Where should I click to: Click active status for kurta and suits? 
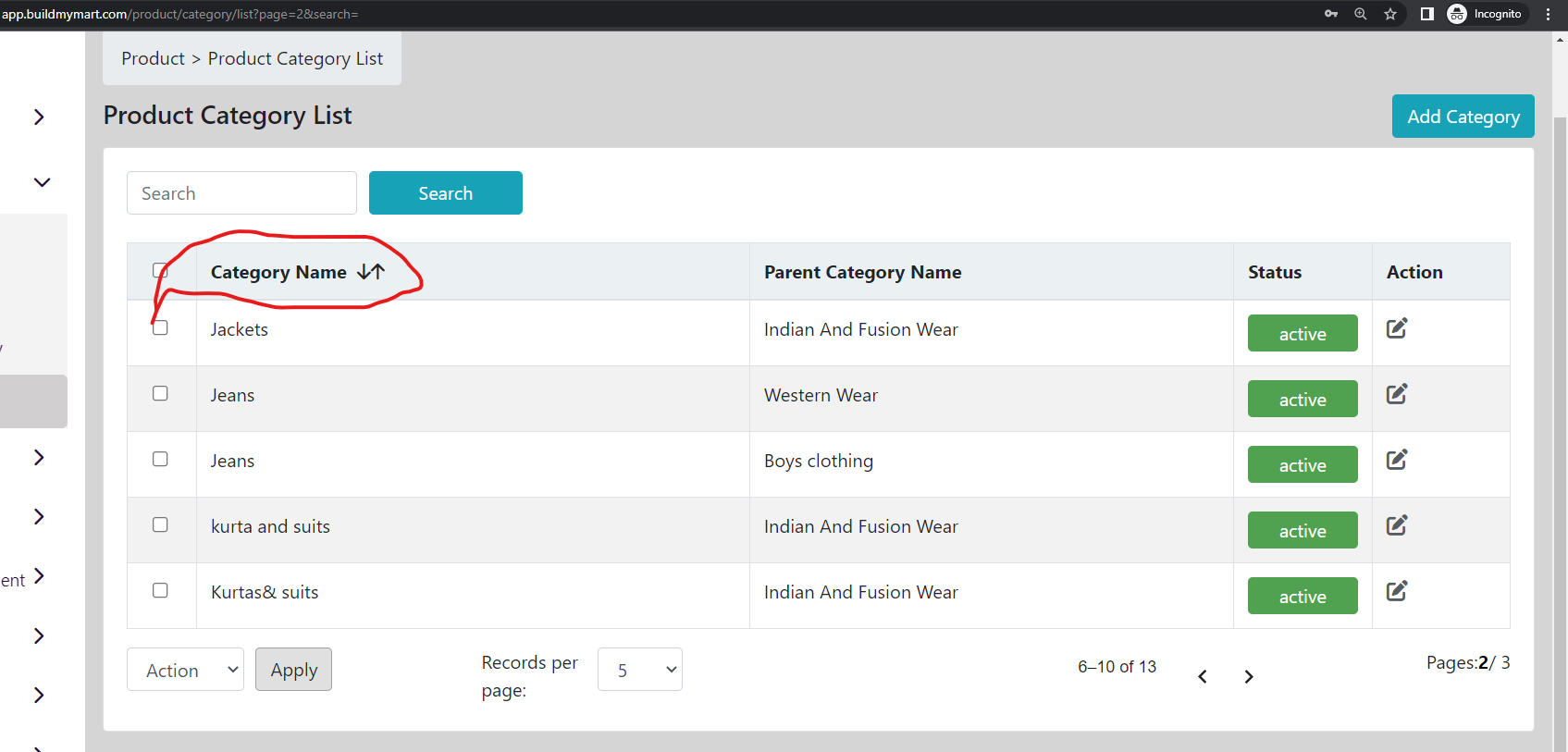pyautogui.click(x=1303, y=530)
